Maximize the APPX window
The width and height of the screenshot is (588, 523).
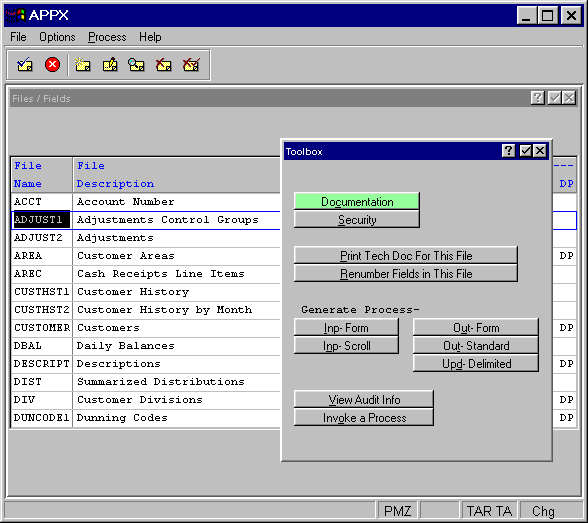click(x=548, y=15)
